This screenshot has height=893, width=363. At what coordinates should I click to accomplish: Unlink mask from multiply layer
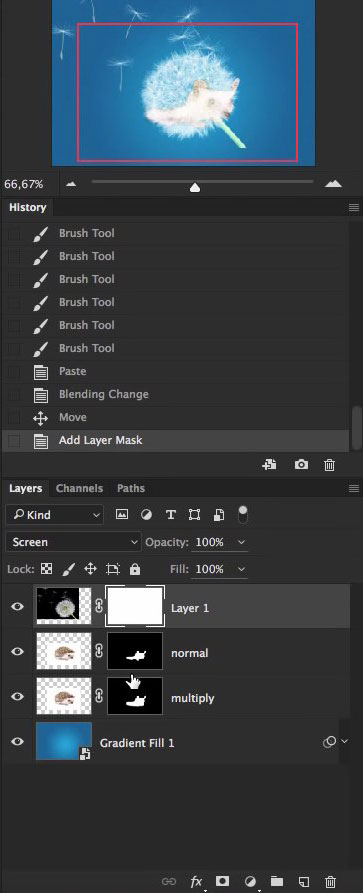coord(99,697)
